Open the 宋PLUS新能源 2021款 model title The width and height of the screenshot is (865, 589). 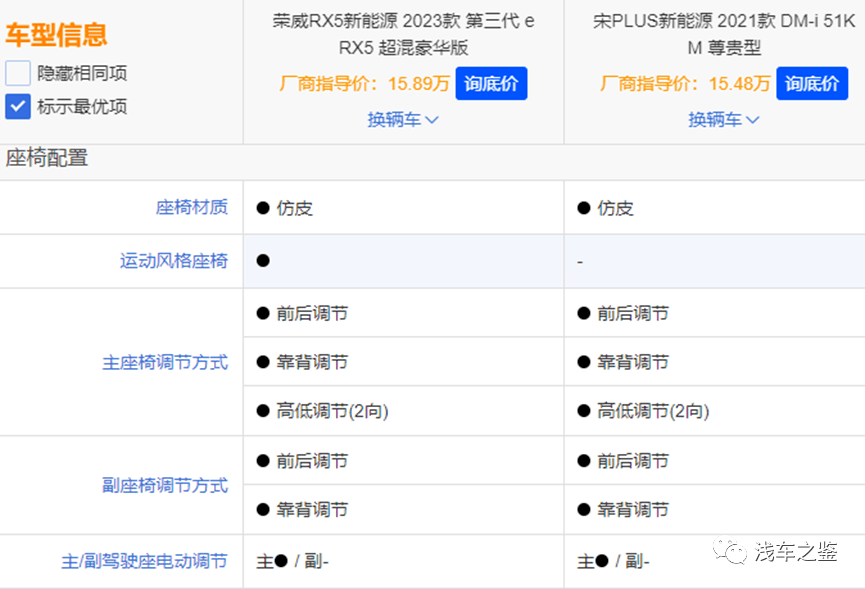pos(724,34)
